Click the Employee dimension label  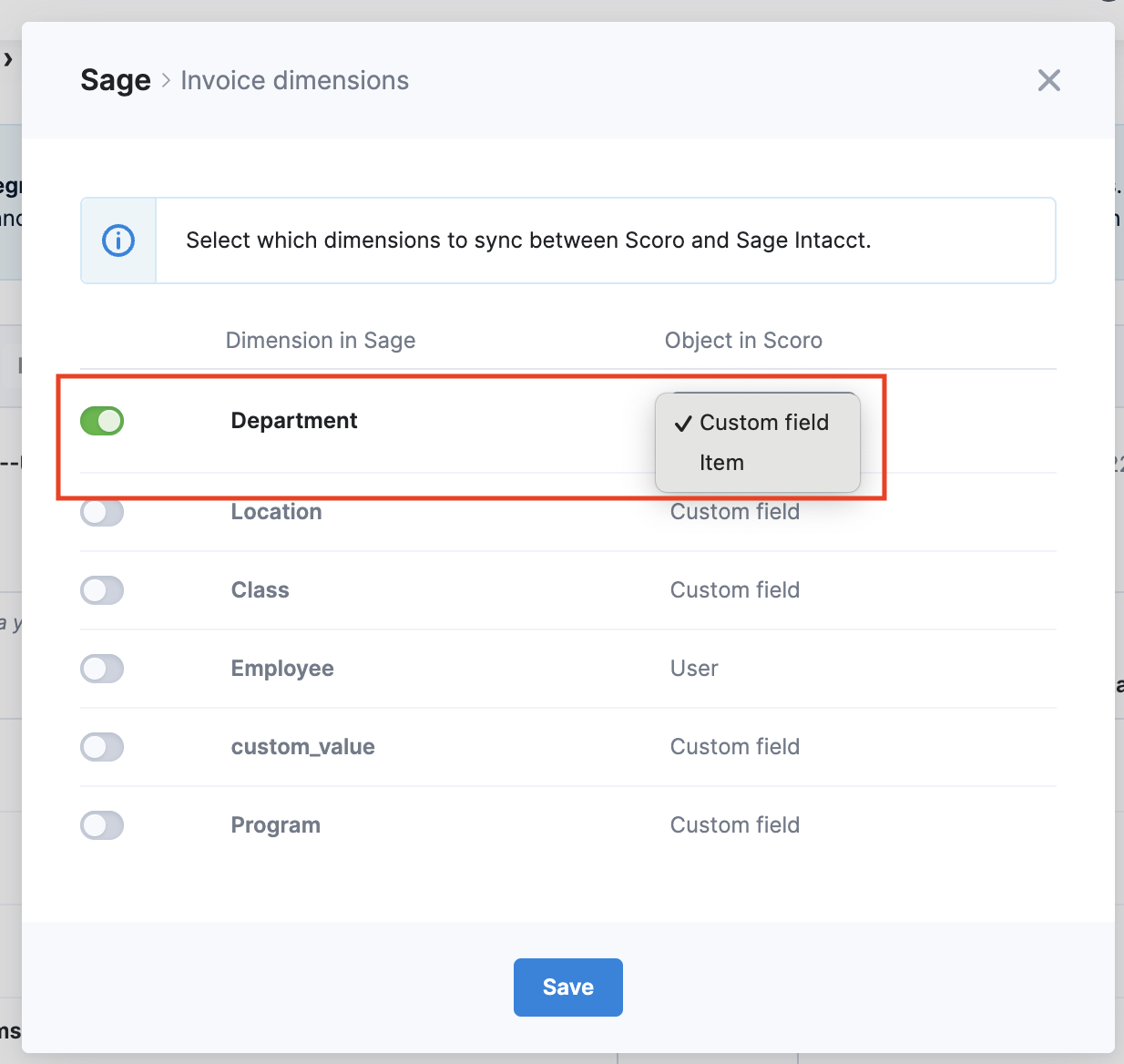point(282,669)
